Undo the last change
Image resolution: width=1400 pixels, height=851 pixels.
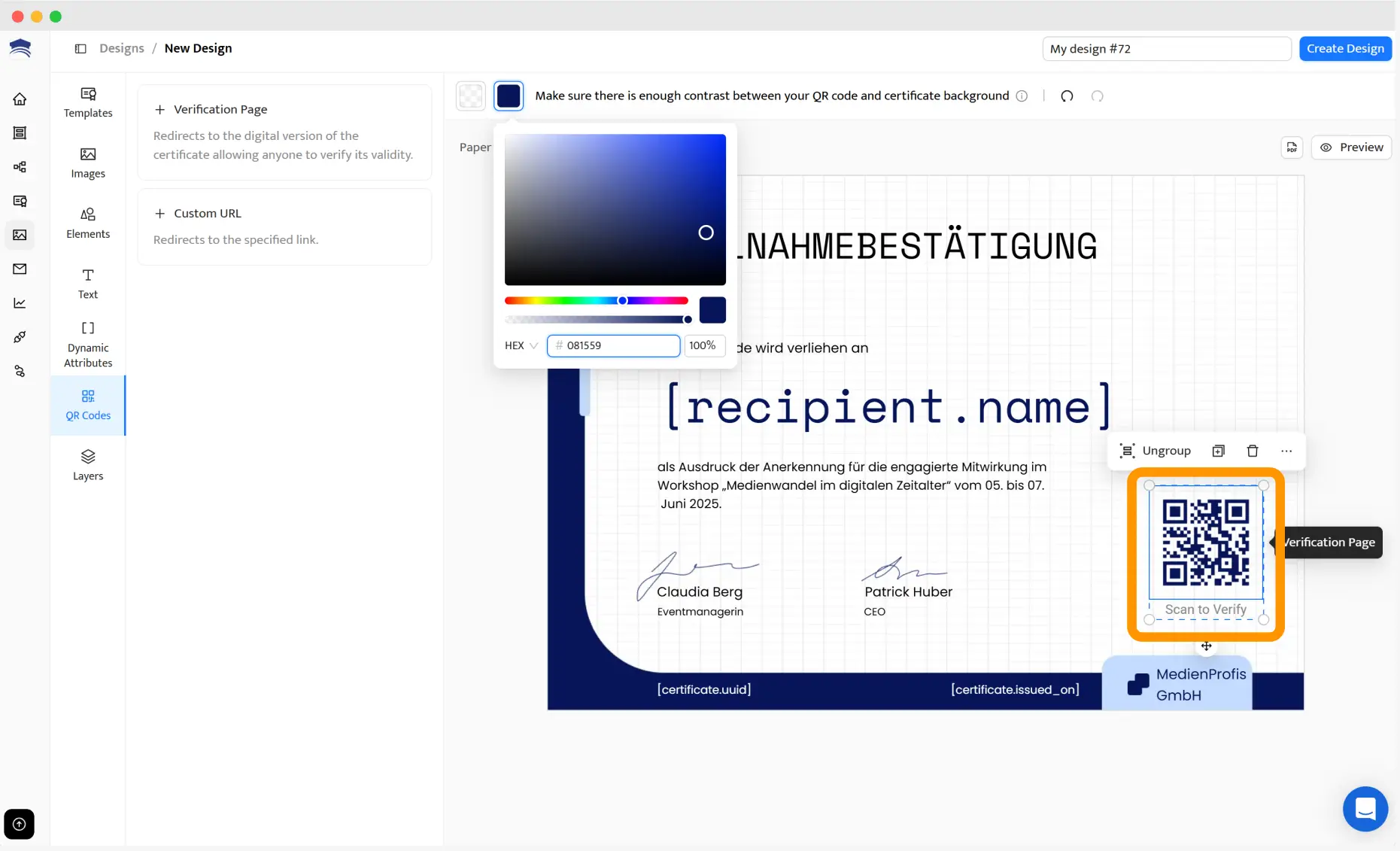[x=1066, y=96]
